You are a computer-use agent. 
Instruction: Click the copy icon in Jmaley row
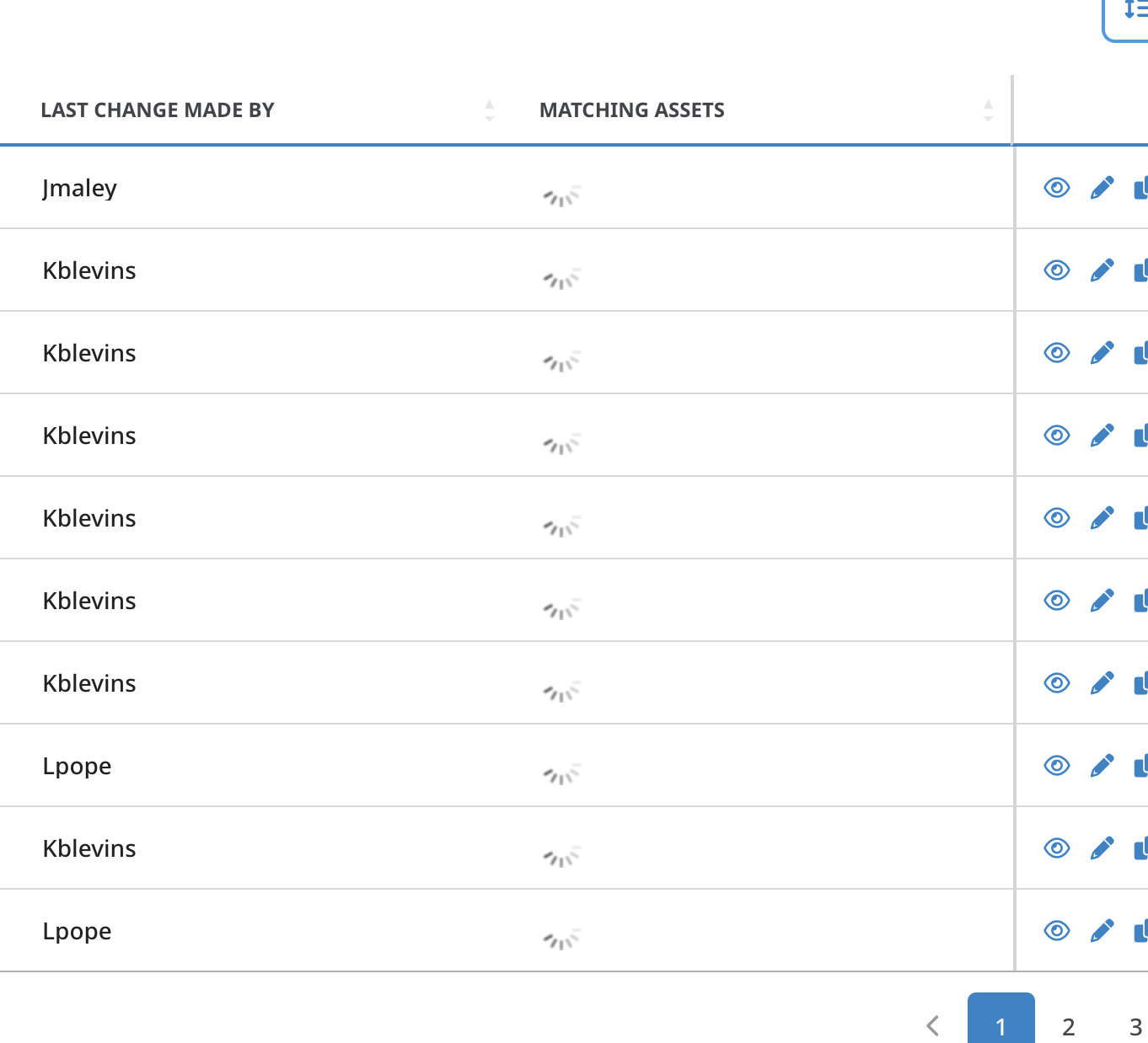click(1141, 188)
